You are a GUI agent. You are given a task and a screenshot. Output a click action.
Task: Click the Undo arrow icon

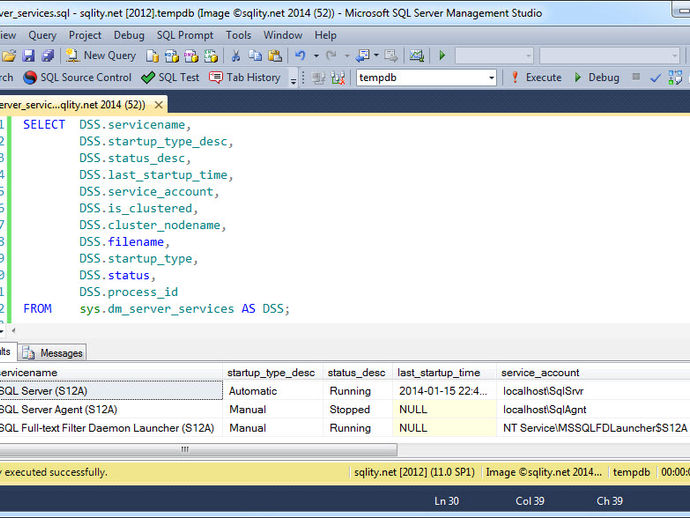[301, 55]
